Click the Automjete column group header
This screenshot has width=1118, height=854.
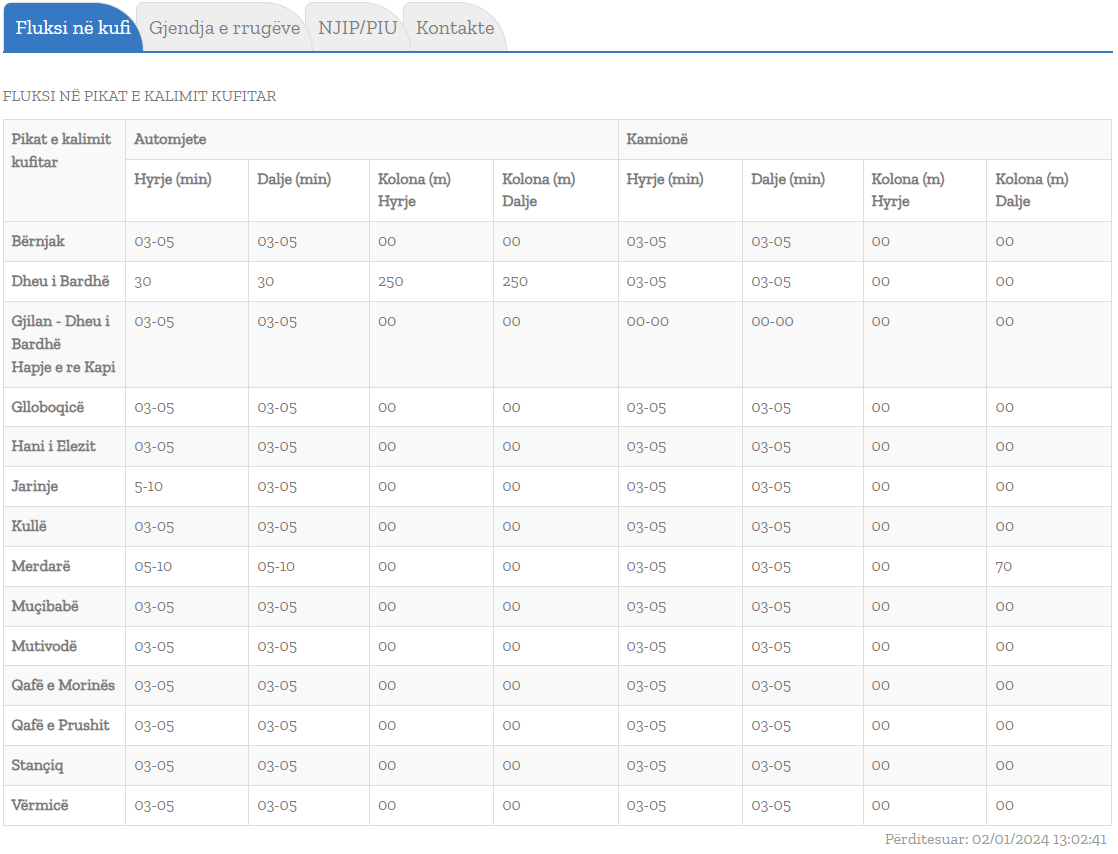coord(171,140)
